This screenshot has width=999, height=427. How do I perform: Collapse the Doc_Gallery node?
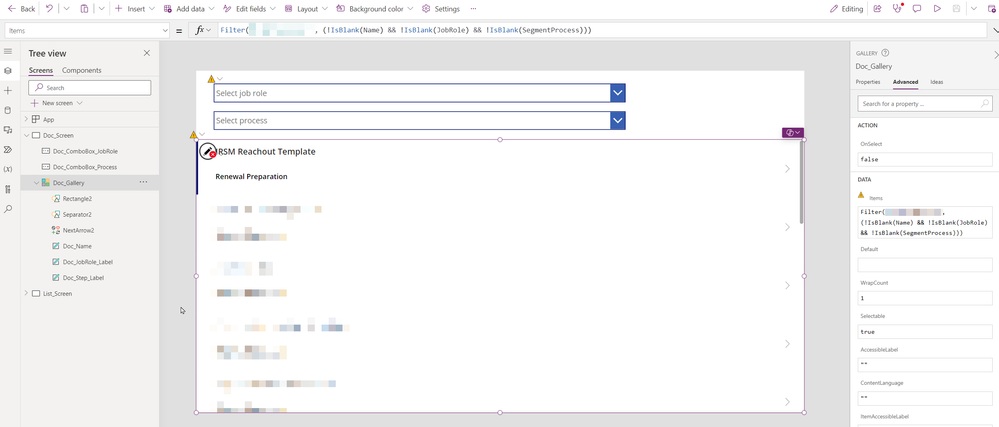pos(36,182)
